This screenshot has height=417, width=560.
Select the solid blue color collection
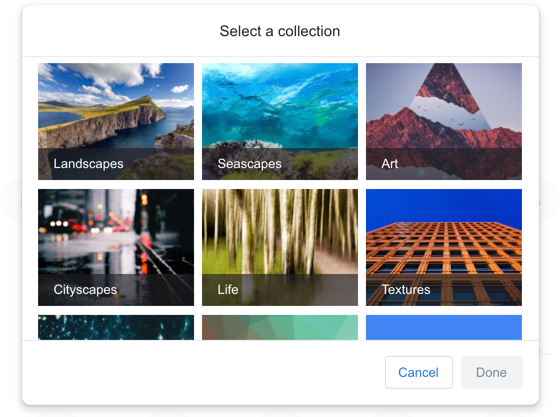coord(444,327)
